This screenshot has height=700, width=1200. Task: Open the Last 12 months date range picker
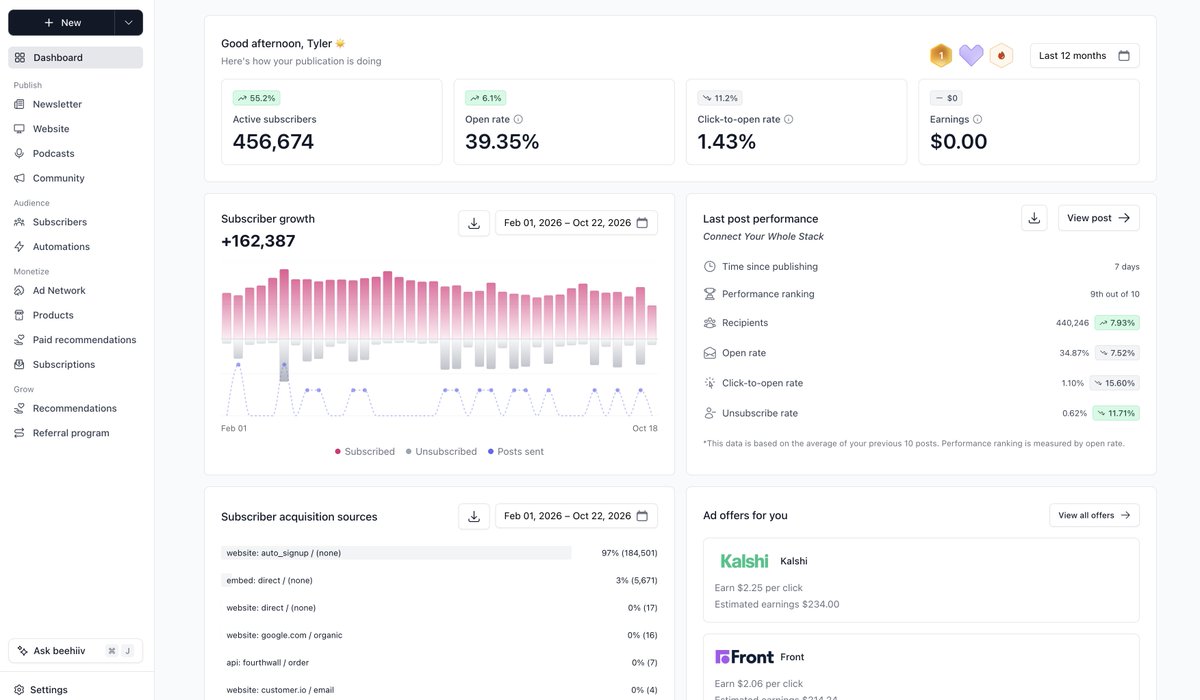pyautogui.click(x=1084, y=56)
